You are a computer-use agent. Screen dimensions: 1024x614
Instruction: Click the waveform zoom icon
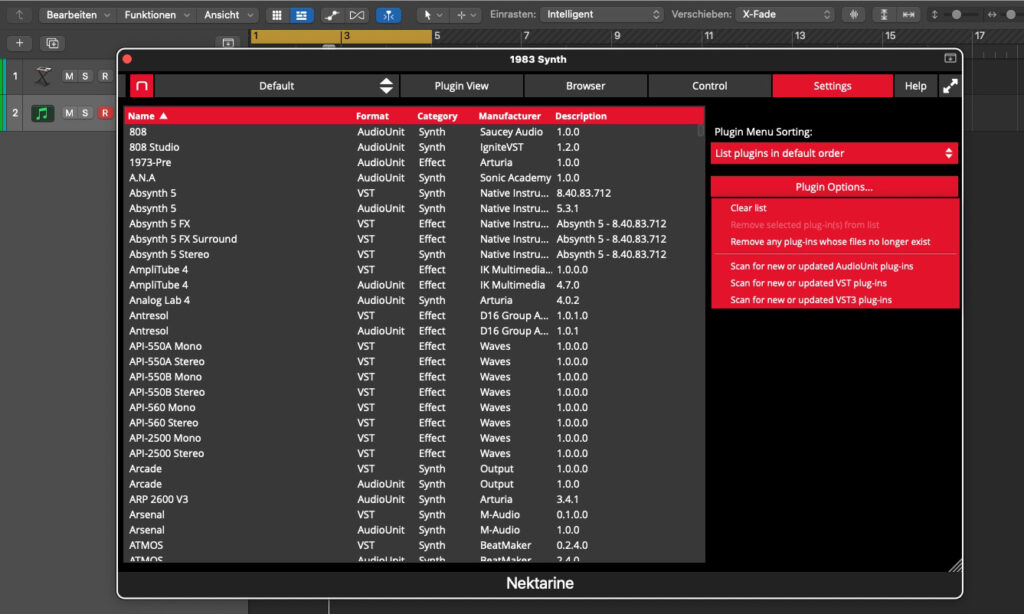click(854, 14)
